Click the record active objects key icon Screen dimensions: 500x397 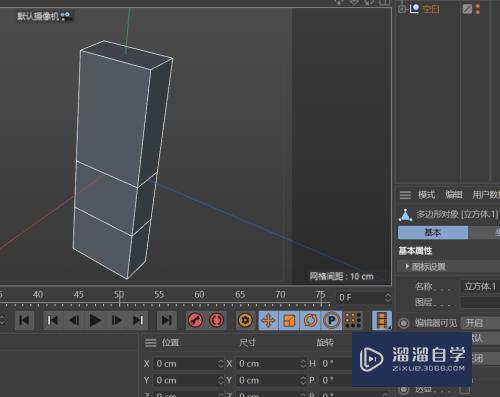coord(196,321)
